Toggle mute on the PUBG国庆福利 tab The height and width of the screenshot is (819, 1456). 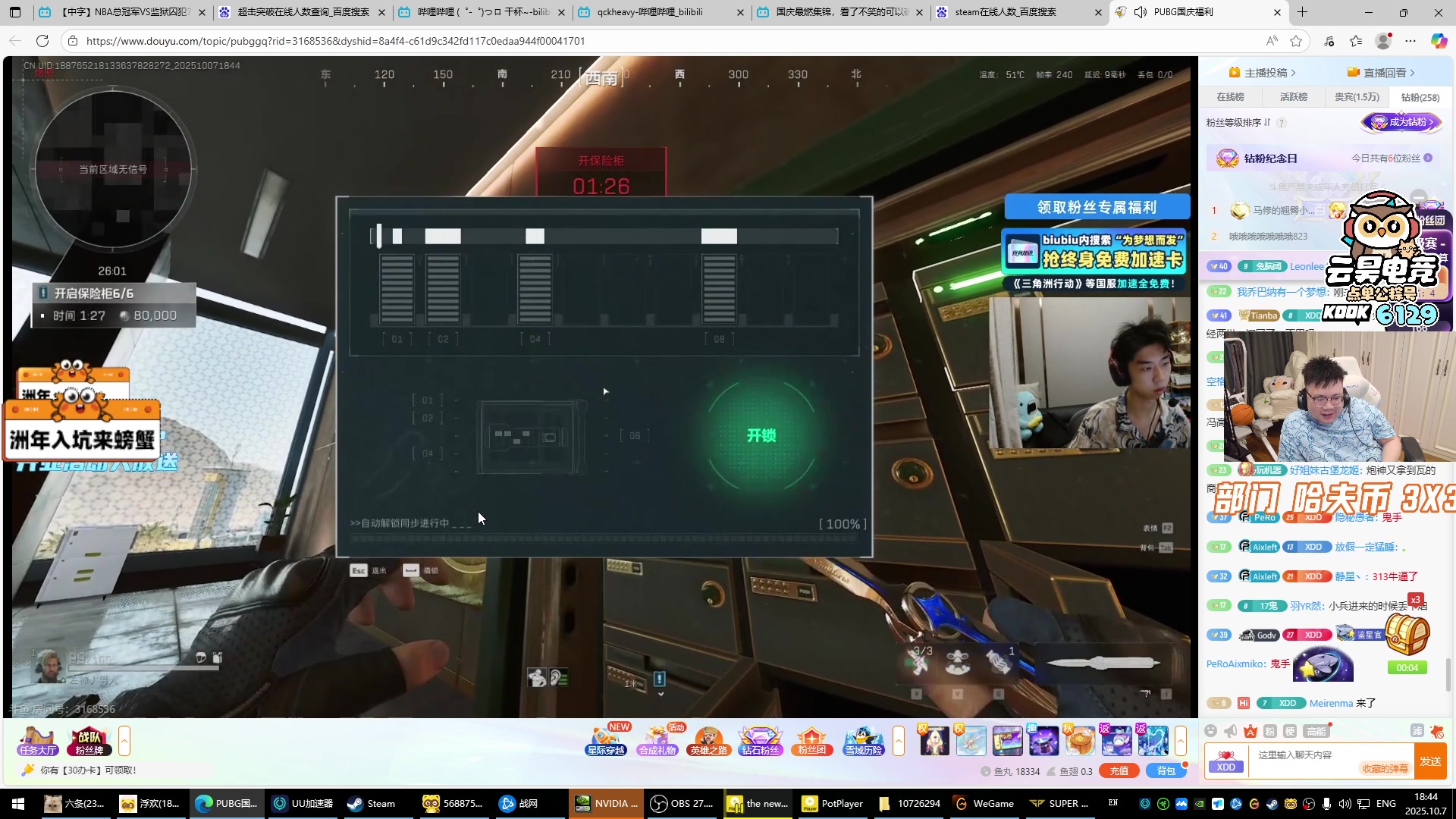click(1140, 12)
